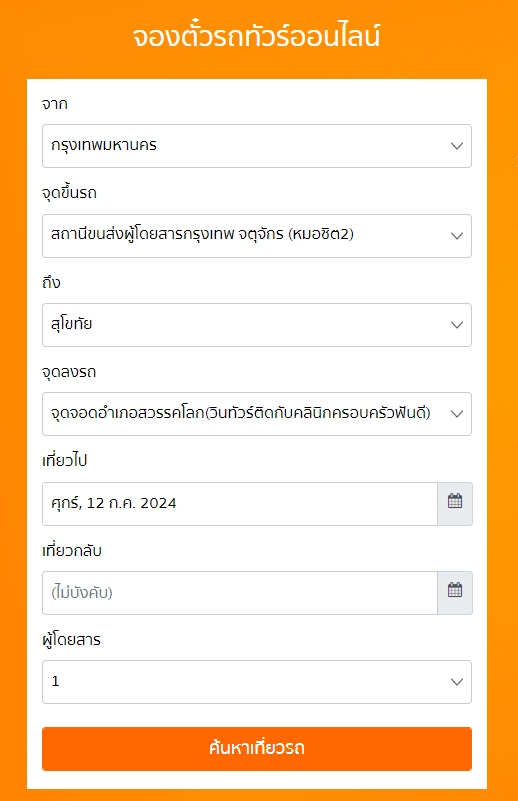This screenshot has width=518, height=801.
Task: Open the passenger count dropdown showing 1
Action: point(257,682)
